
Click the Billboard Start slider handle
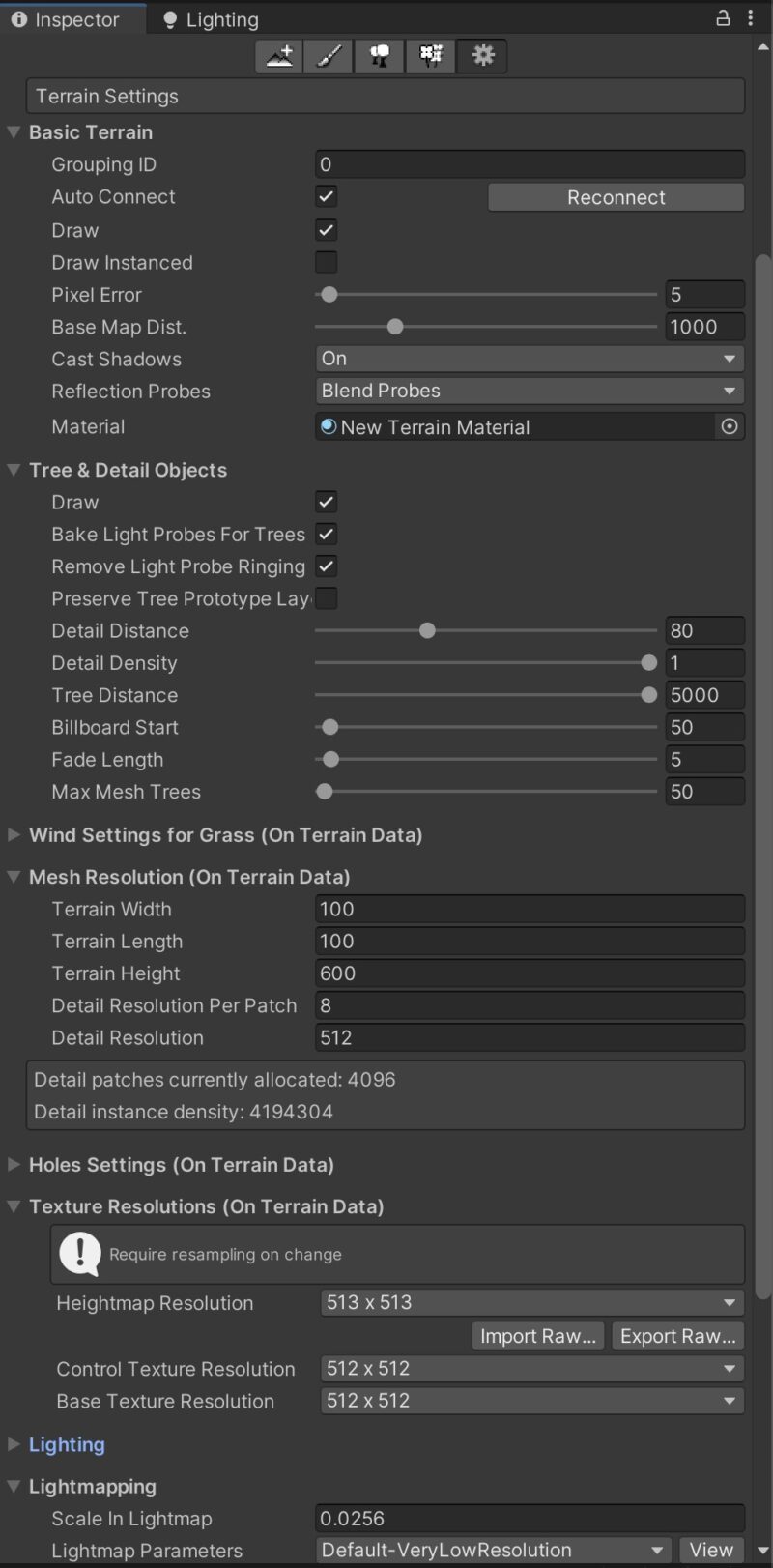(x=329, y=727)
